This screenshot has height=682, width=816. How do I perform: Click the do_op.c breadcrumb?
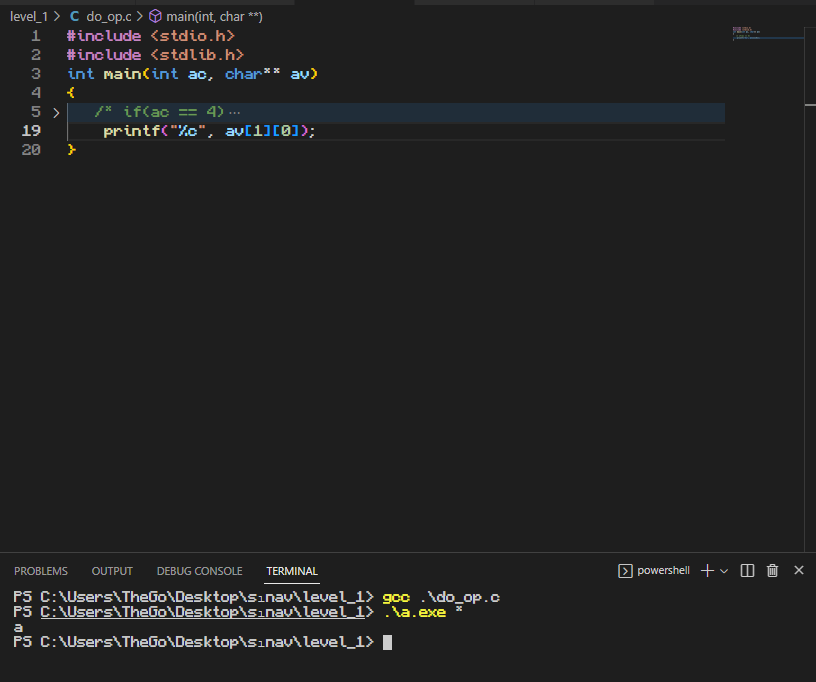coord(109,17)
